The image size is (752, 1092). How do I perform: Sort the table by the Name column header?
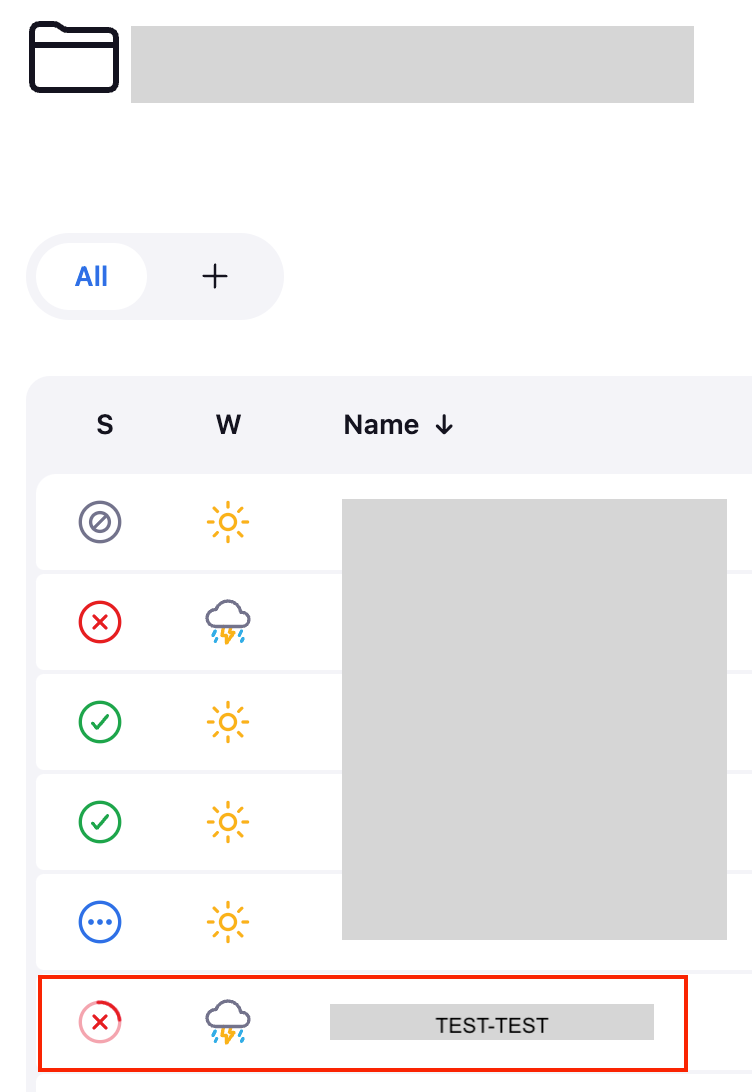click(381, 425)
